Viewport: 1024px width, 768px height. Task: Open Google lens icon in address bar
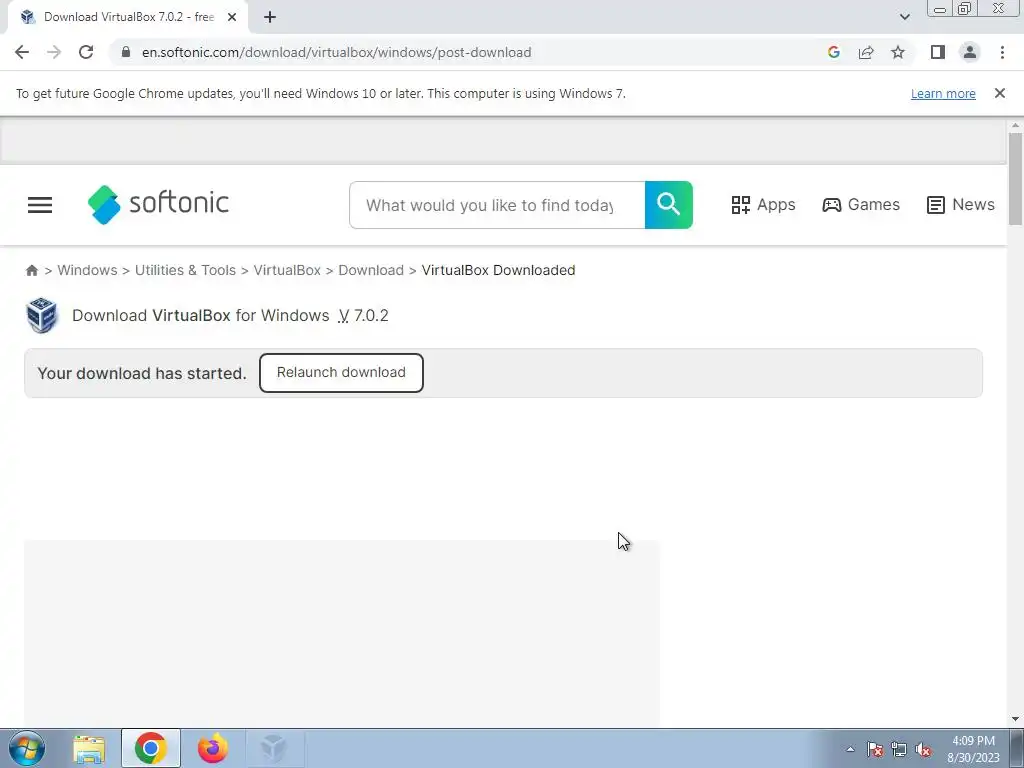point(833,52)
